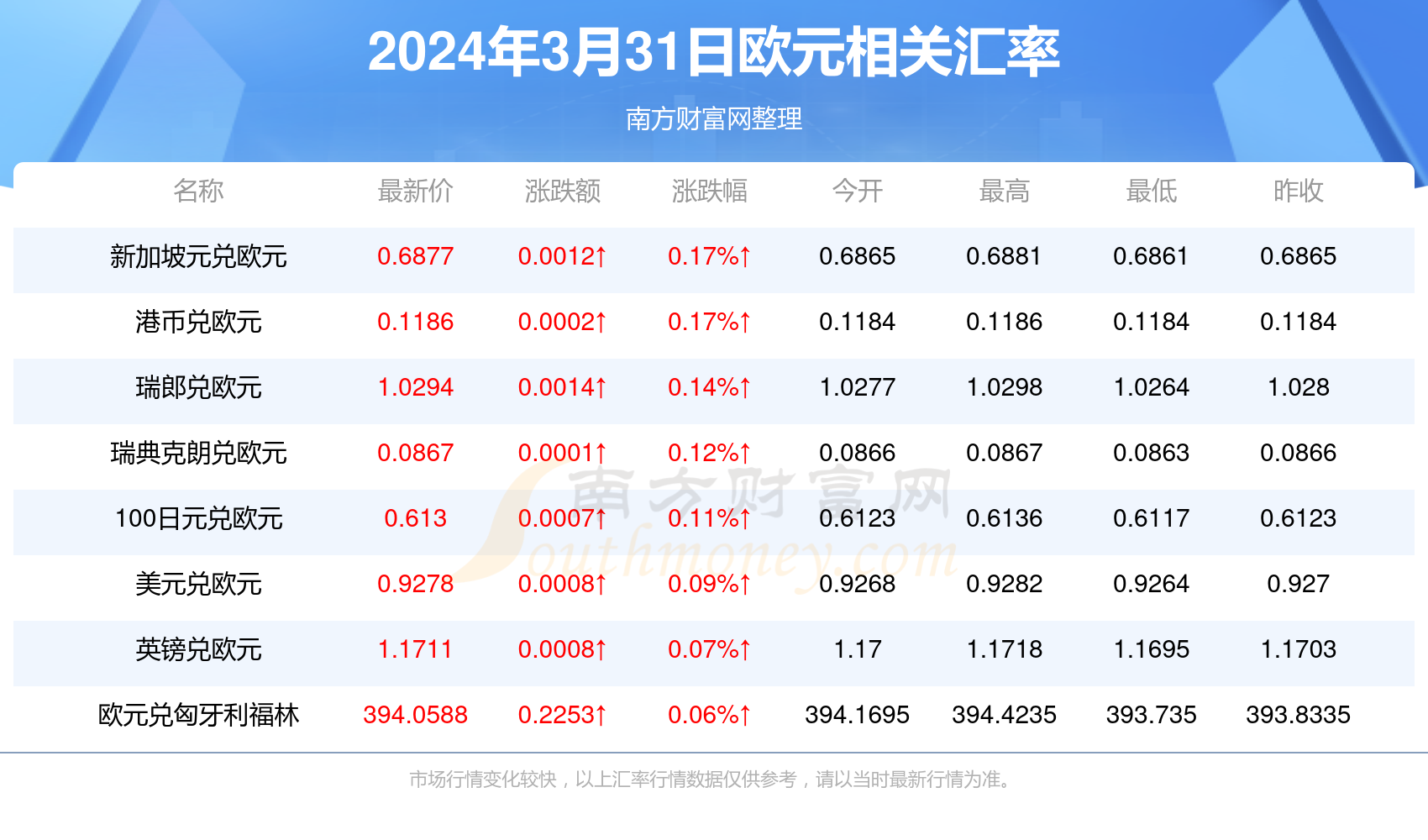Click low value 393.735
1428x840 pixels.
(x=1151, y=715)
